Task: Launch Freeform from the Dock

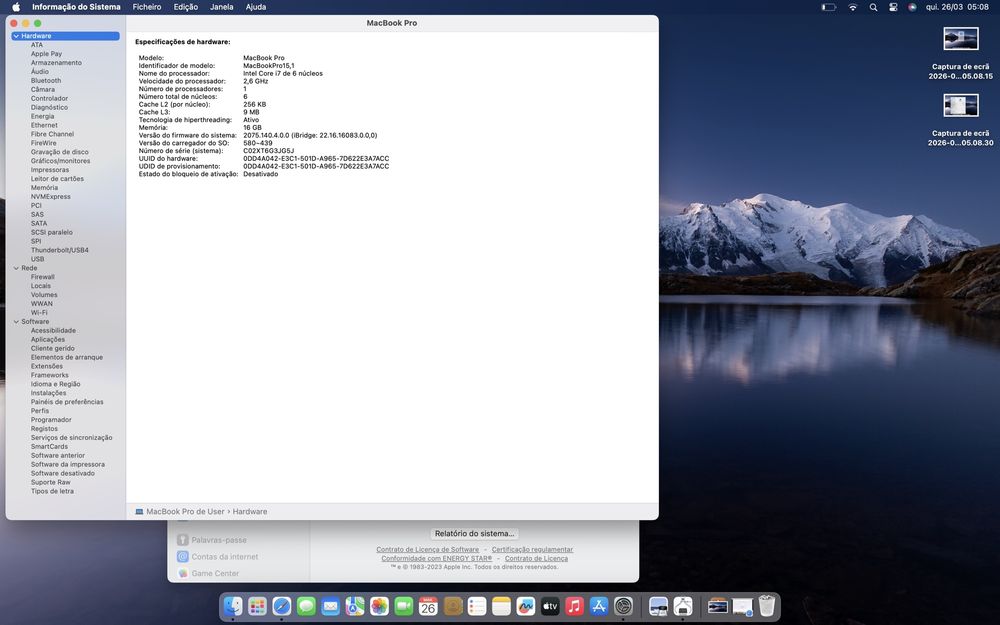Action: (x=526, y=606)
